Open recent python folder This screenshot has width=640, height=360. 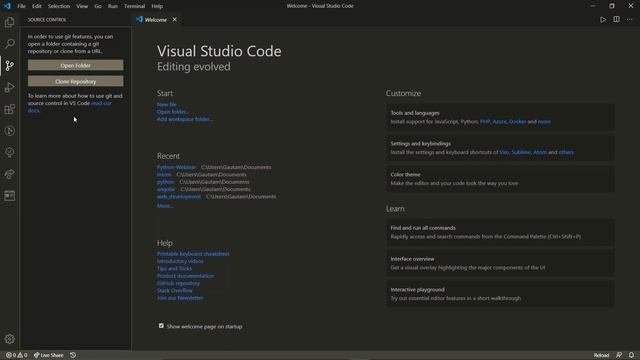[165, 182]
